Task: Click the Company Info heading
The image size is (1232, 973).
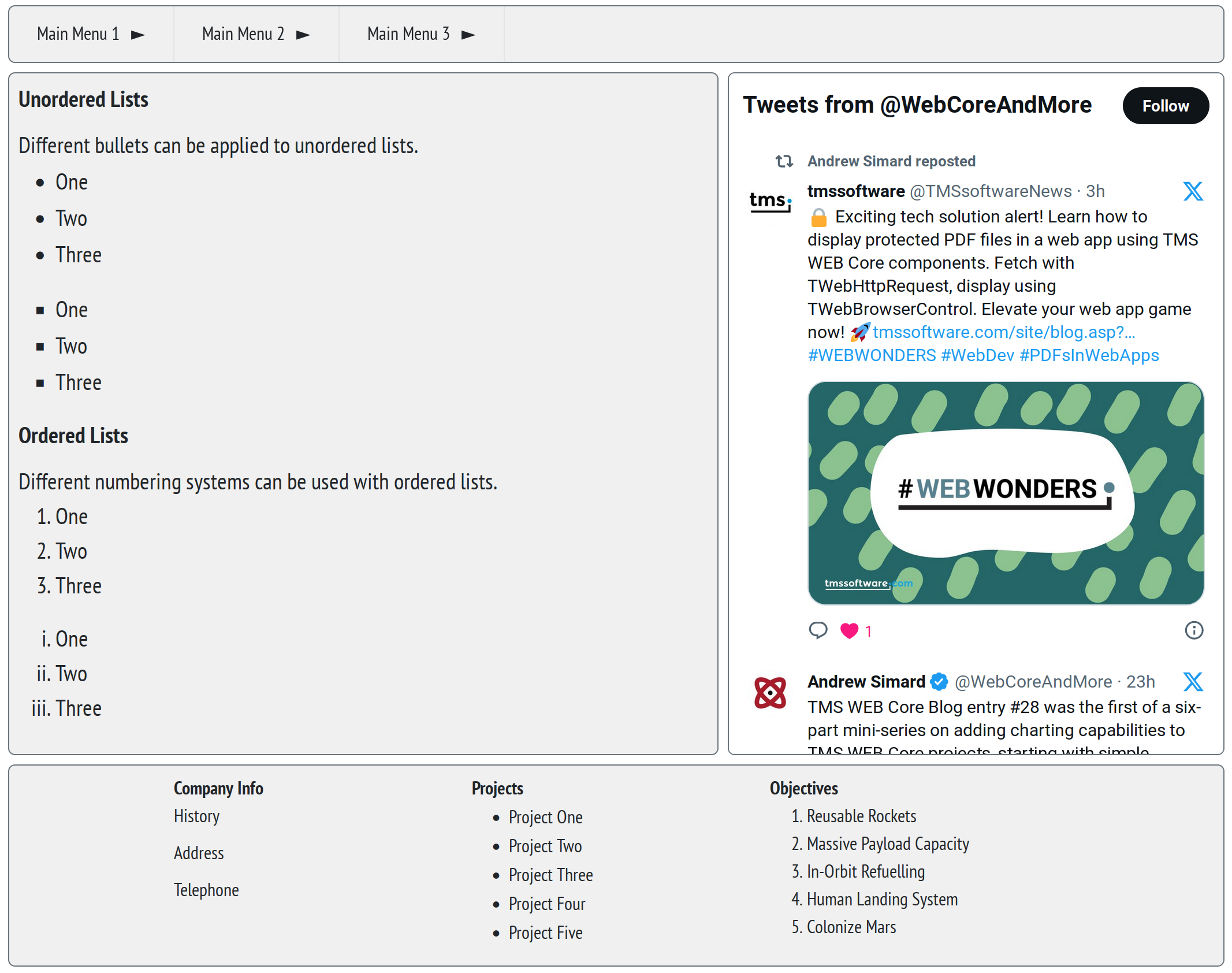Action: 218,789
